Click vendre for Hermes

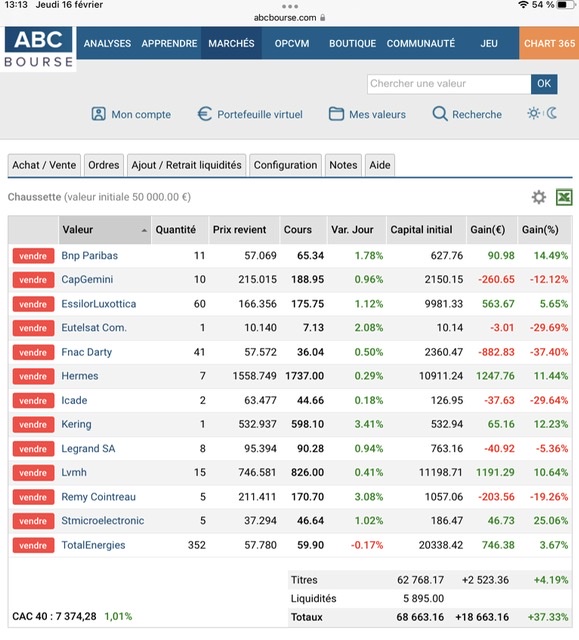coord(33,376)
